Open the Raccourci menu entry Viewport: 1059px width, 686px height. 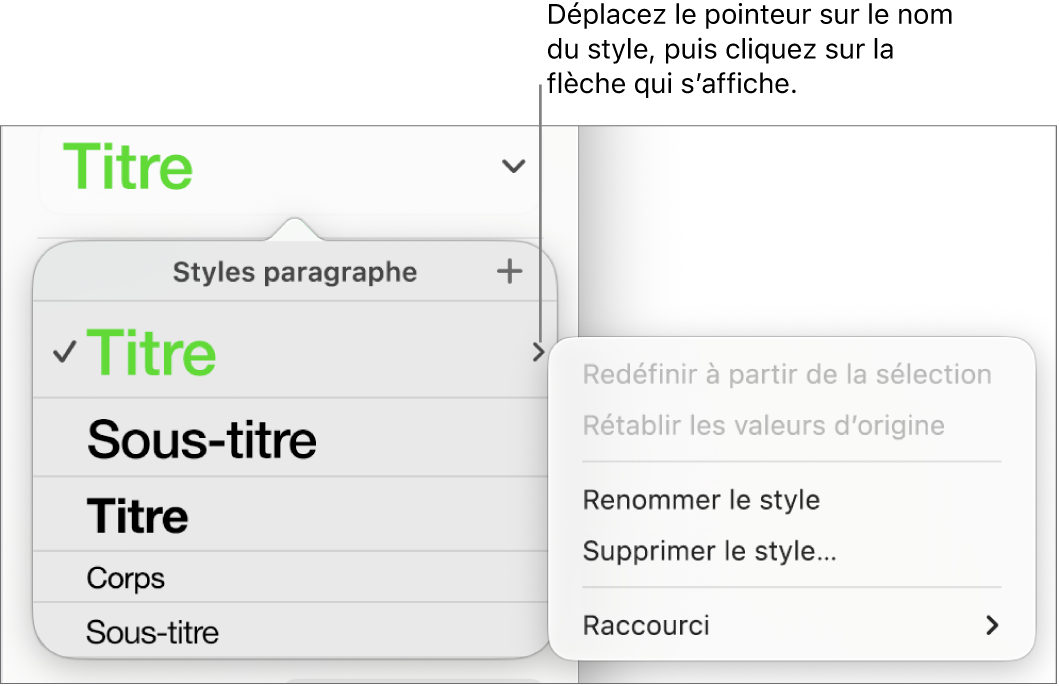tap(645, 624)
